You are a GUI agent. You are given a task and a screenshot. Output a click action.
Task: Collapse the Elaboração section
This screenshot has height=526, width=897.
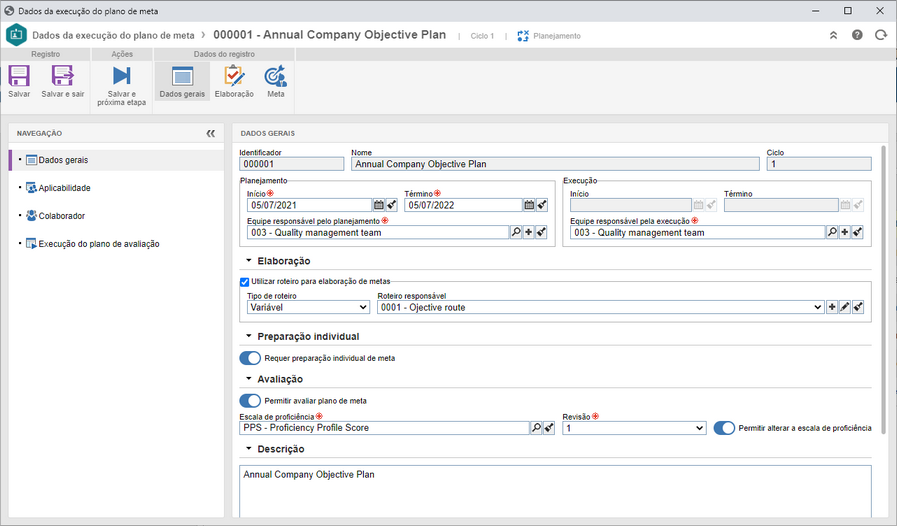coord(248,260)
